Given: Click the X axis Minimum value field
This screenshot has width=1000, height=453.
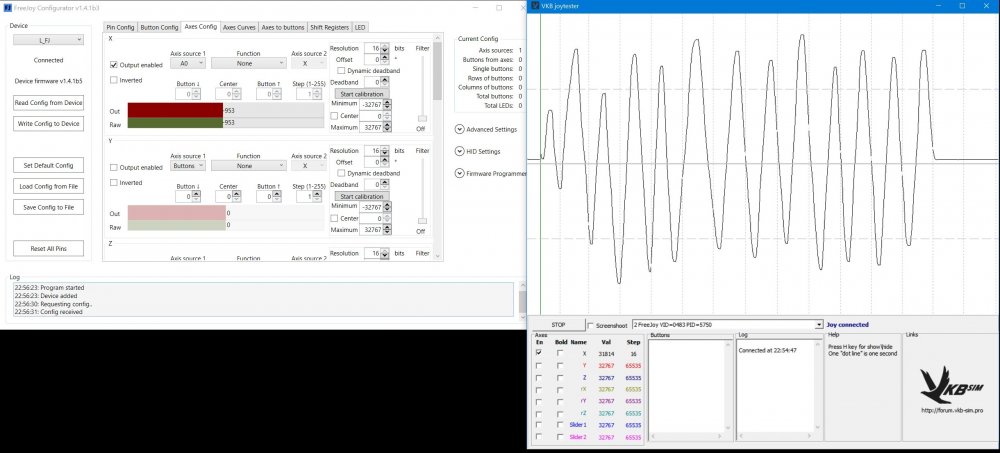Looking at the screenshot, I should 373,104.
